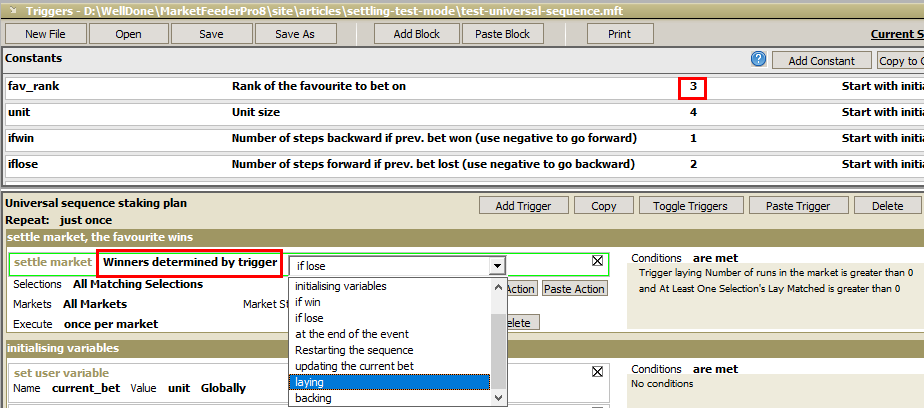Click the Add Constant button
The width and height of the screenshot is (924, 408).
821,61
